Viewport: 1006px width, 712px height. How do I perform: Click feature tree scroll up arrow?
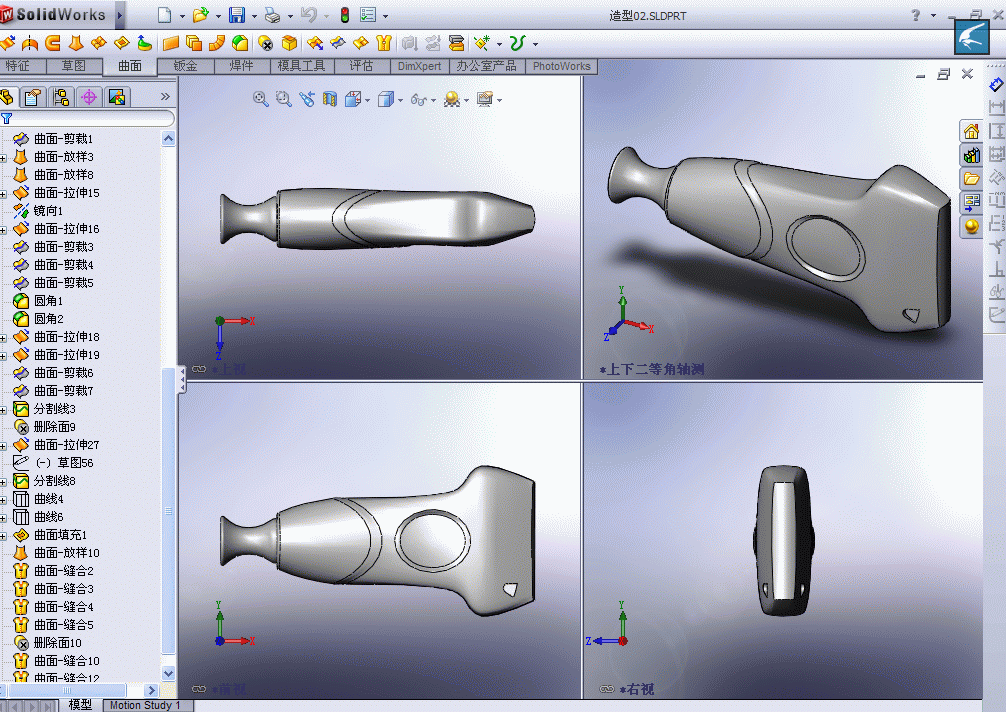pos(168,139)
